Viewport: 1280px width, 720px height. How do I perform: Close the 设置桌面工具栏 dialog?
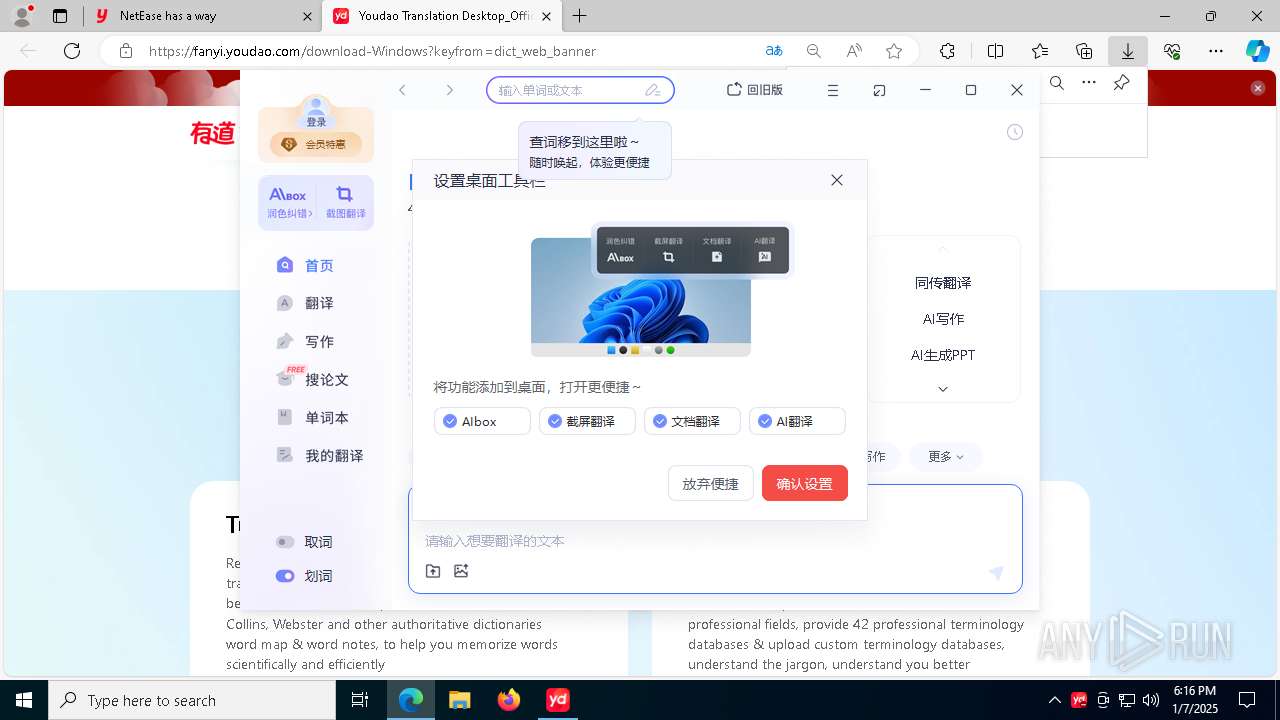pyautogui.click(x=837, y=180)
